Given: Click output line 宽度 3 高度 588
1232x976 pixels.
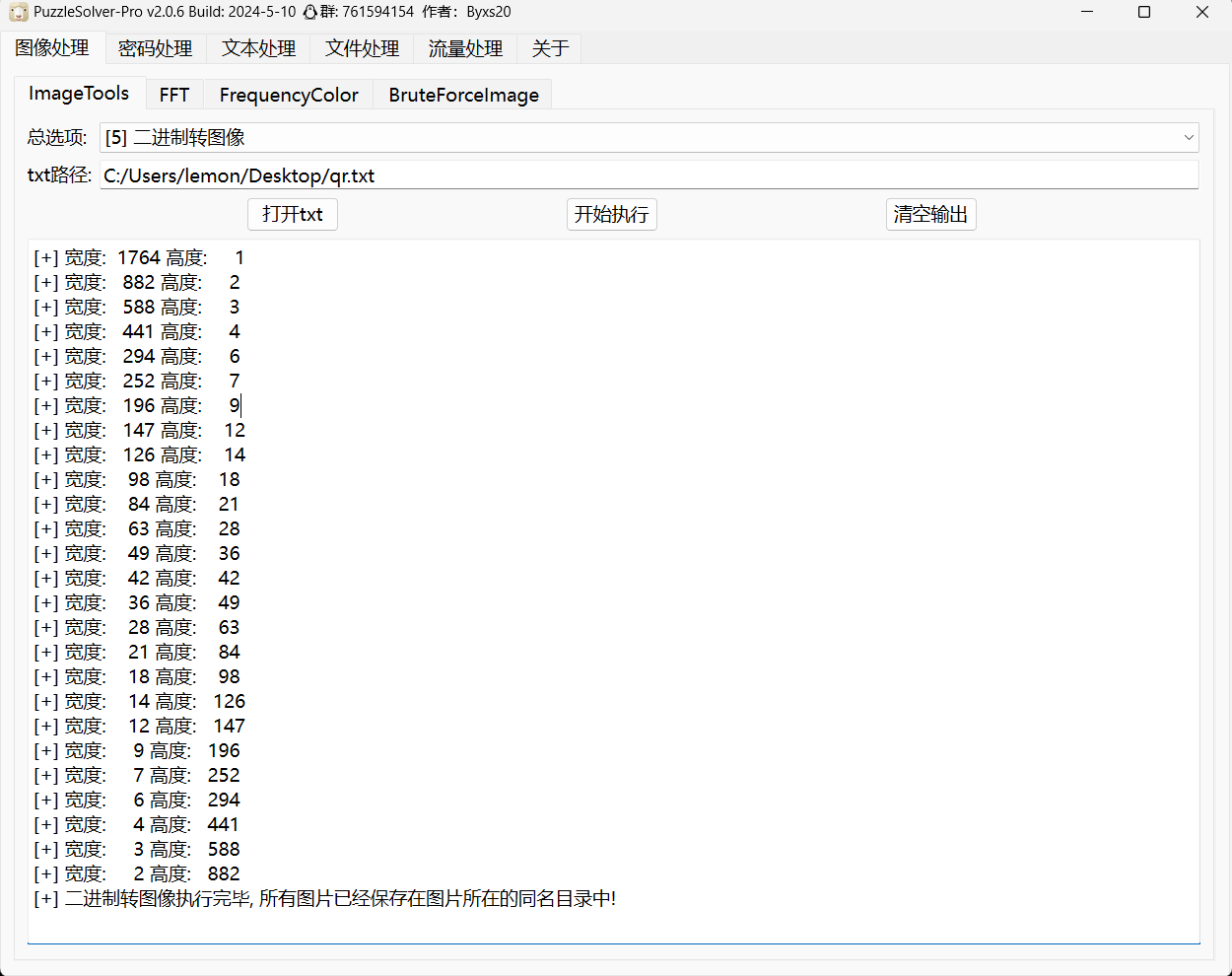Looking at the screenshot, I should coord(137,850).
